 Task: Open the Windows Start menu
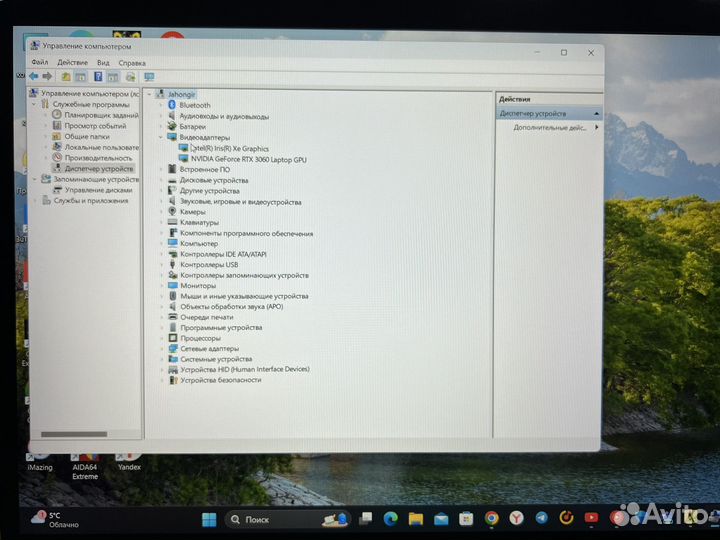tap(209, 519)
